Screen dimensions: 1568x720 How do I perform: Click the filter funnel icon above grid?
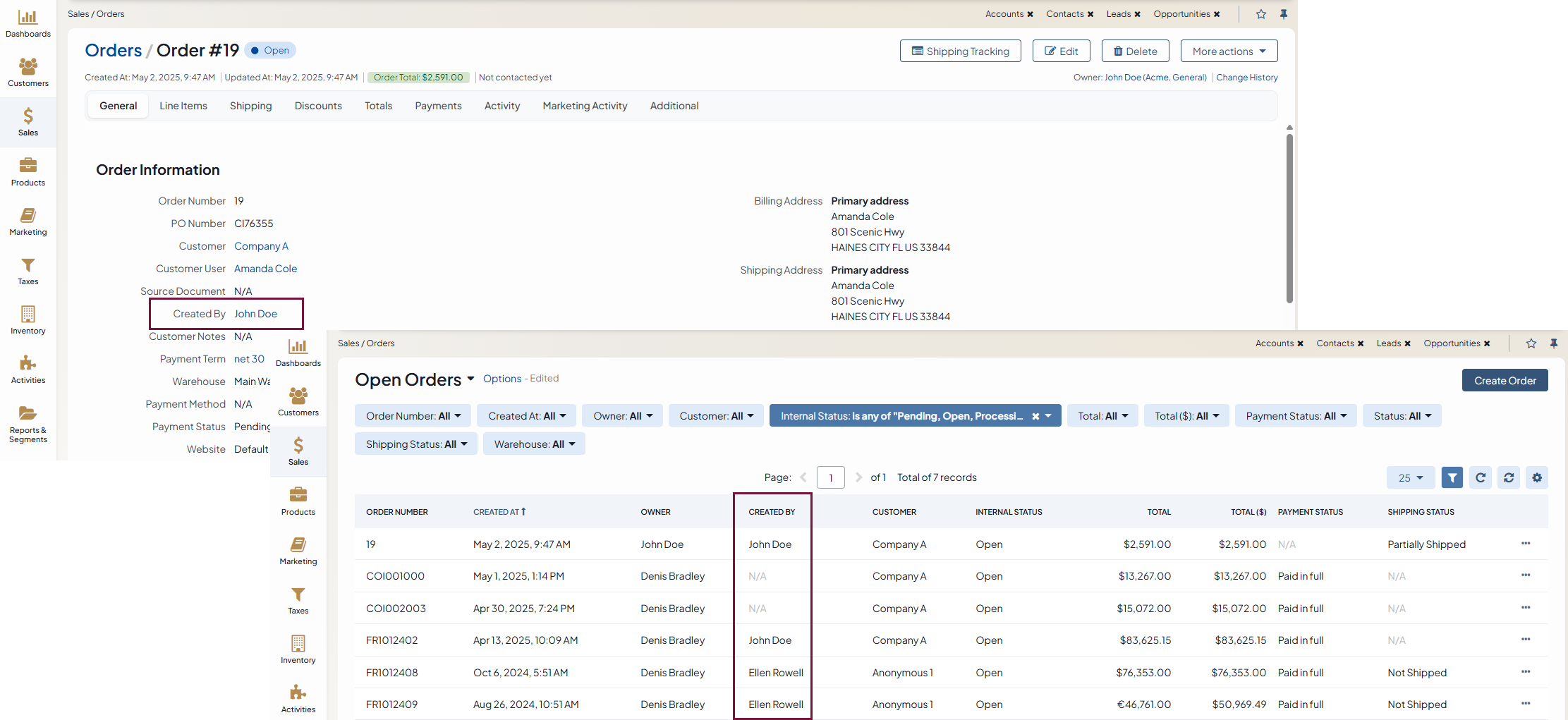(x=1452, y=477)
